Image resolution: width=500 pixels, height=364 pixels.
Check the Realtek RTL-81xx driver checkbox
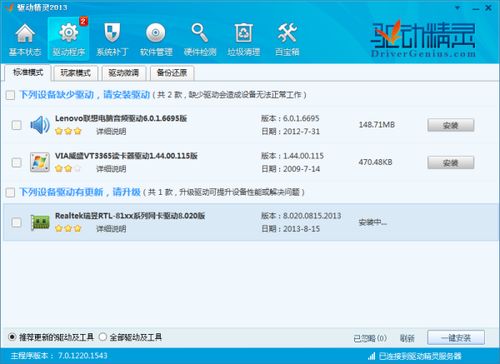16,222
